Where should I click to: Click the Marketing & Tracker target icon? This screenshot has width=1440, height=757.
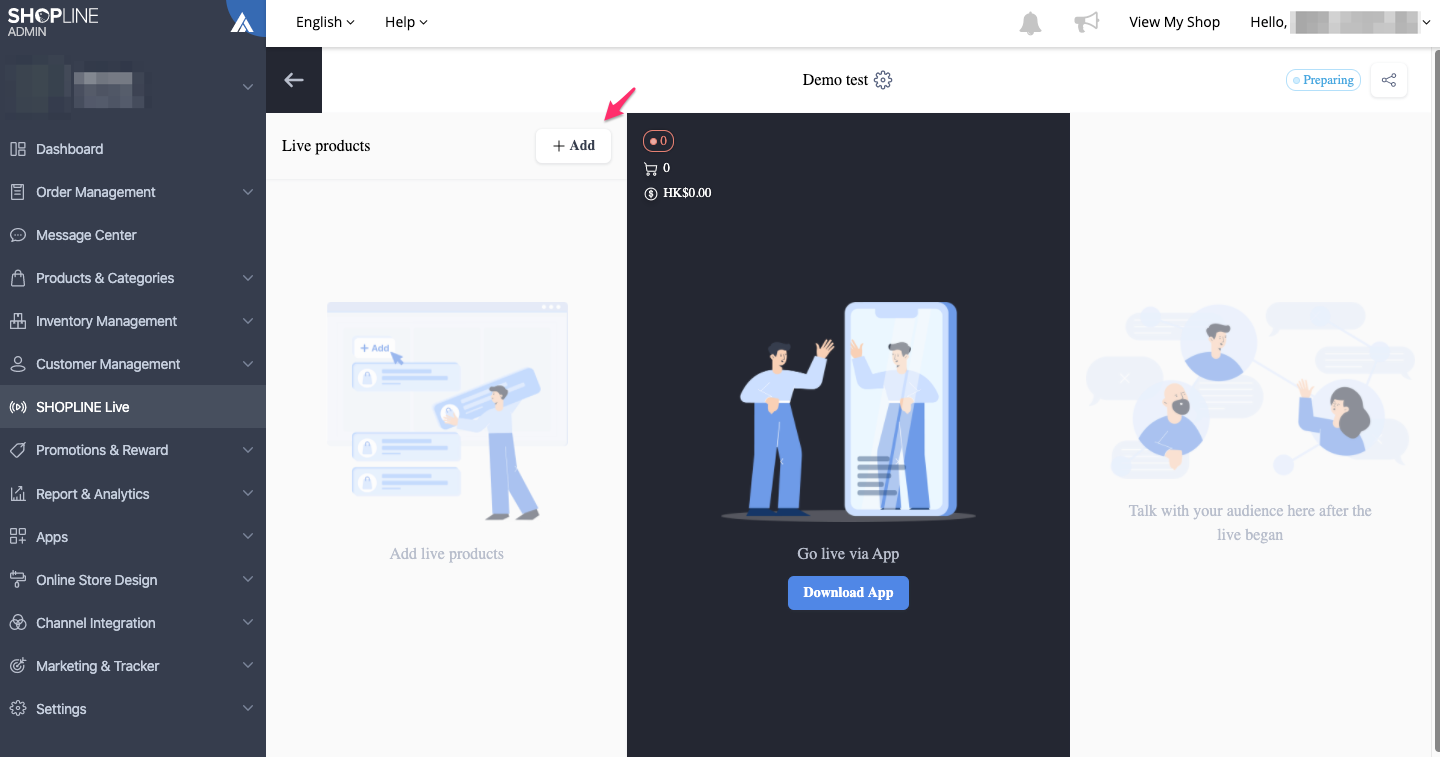click(x=18, y=666)
